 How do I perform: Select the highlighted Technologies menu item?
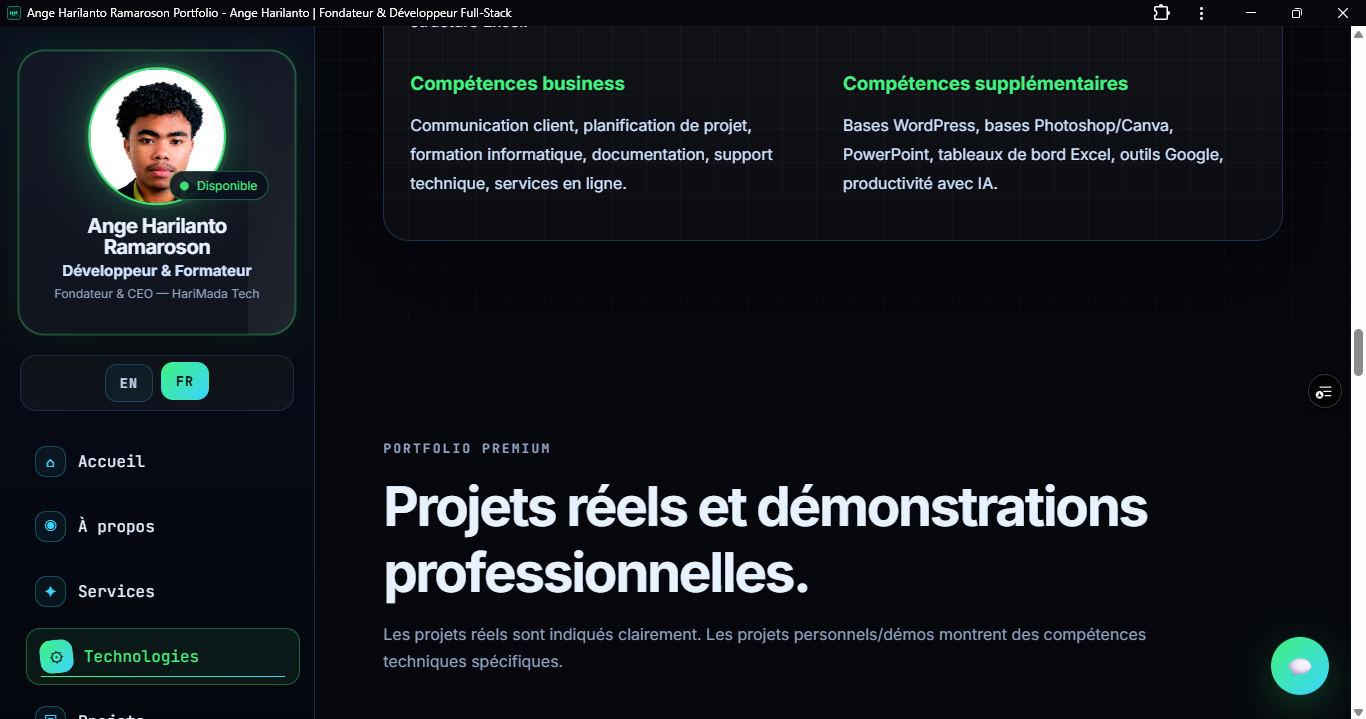point(163,657)
